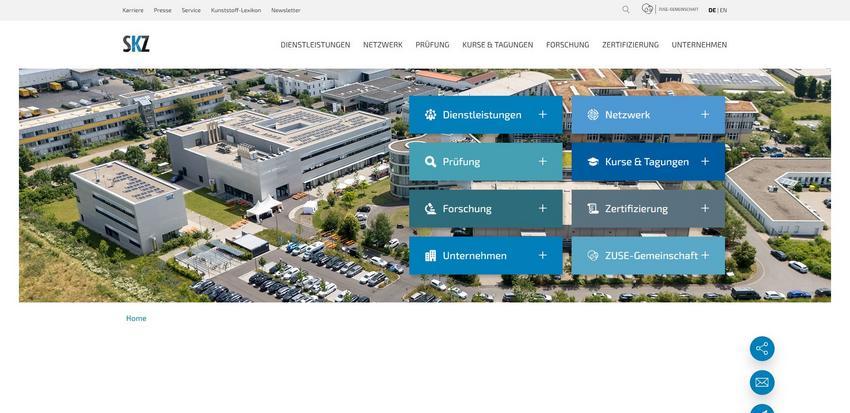Click the Home breadcrumb

(136, 318)
